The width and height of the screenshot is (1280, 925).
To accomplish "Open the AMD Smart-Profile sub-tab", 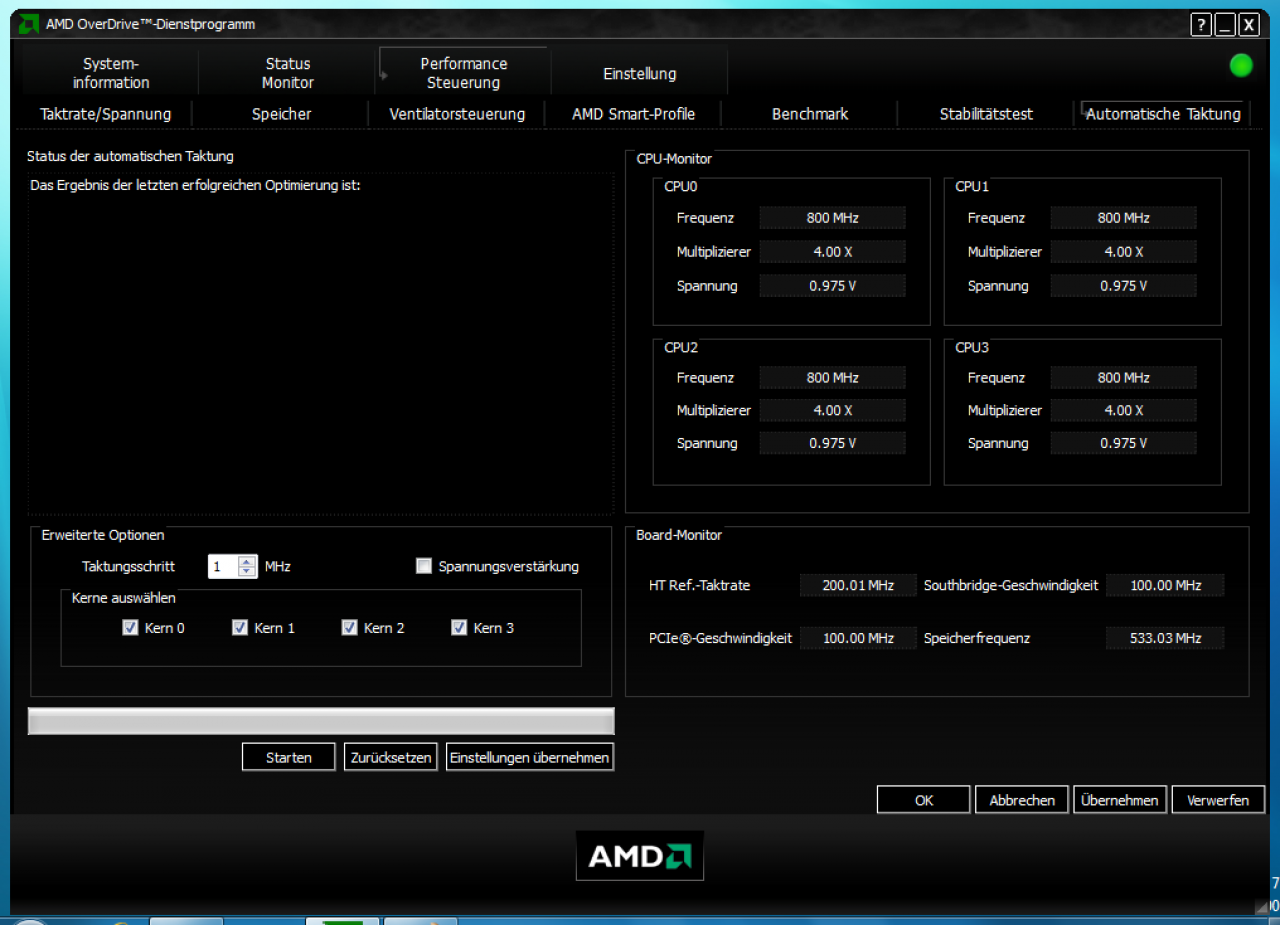I will click(x=633, y=114).
